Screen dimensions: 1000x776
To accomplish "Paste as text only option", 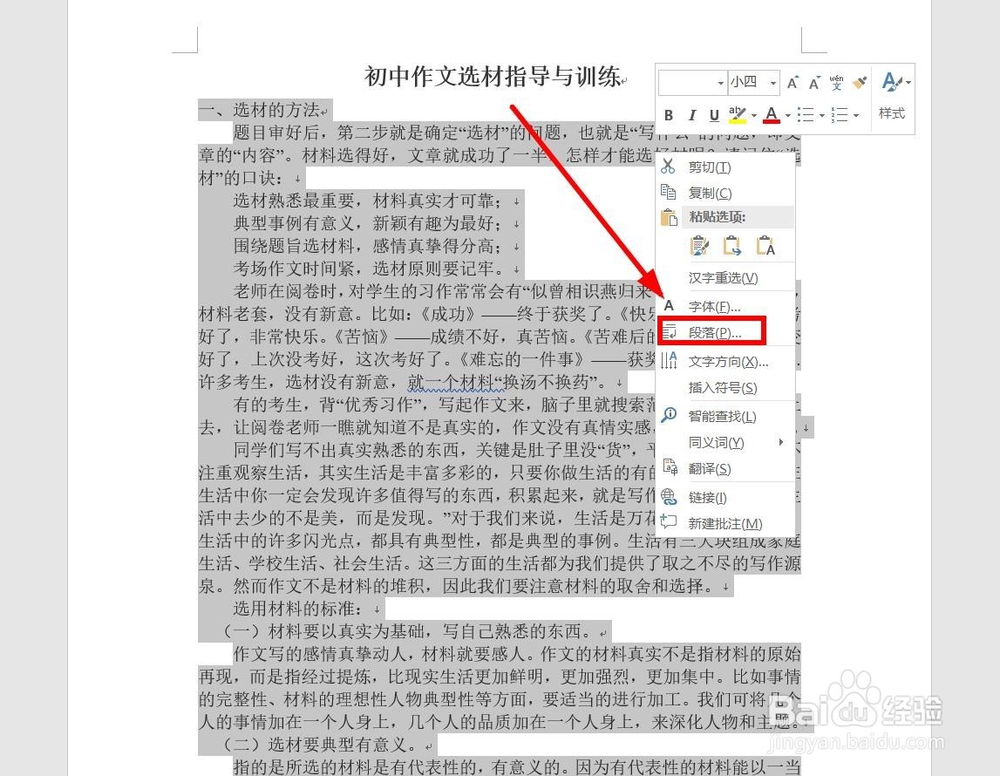I will click(x=765, y=245).
